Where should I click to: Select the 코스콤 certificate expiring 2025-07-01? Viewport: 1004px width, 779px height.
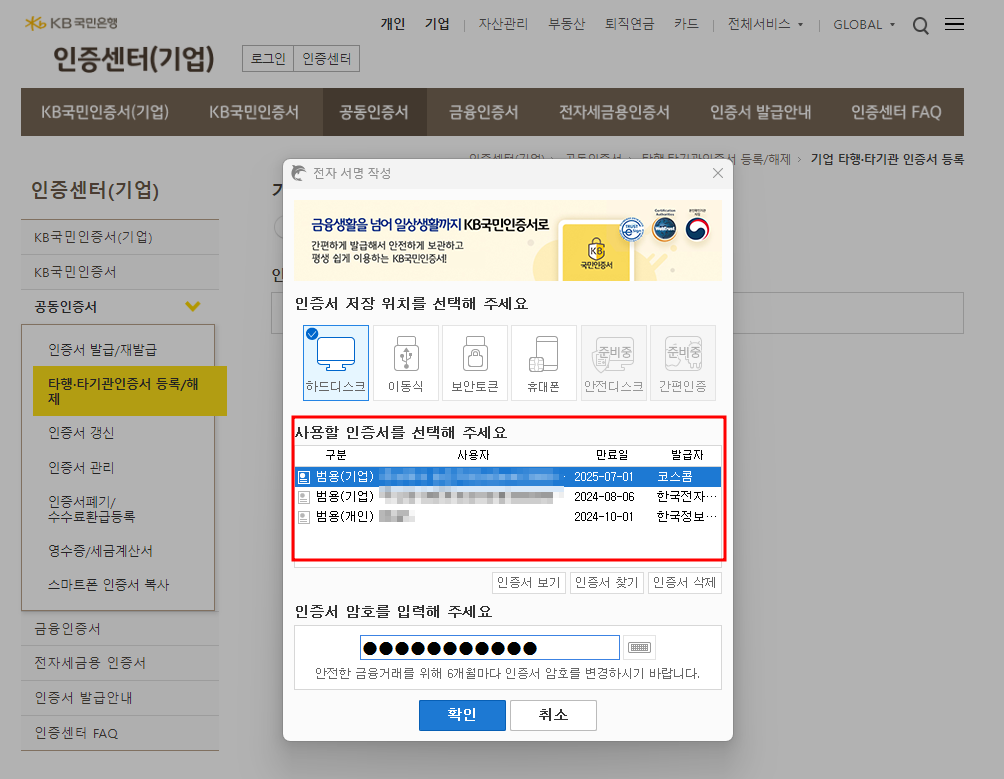click(x=508, y=476)
